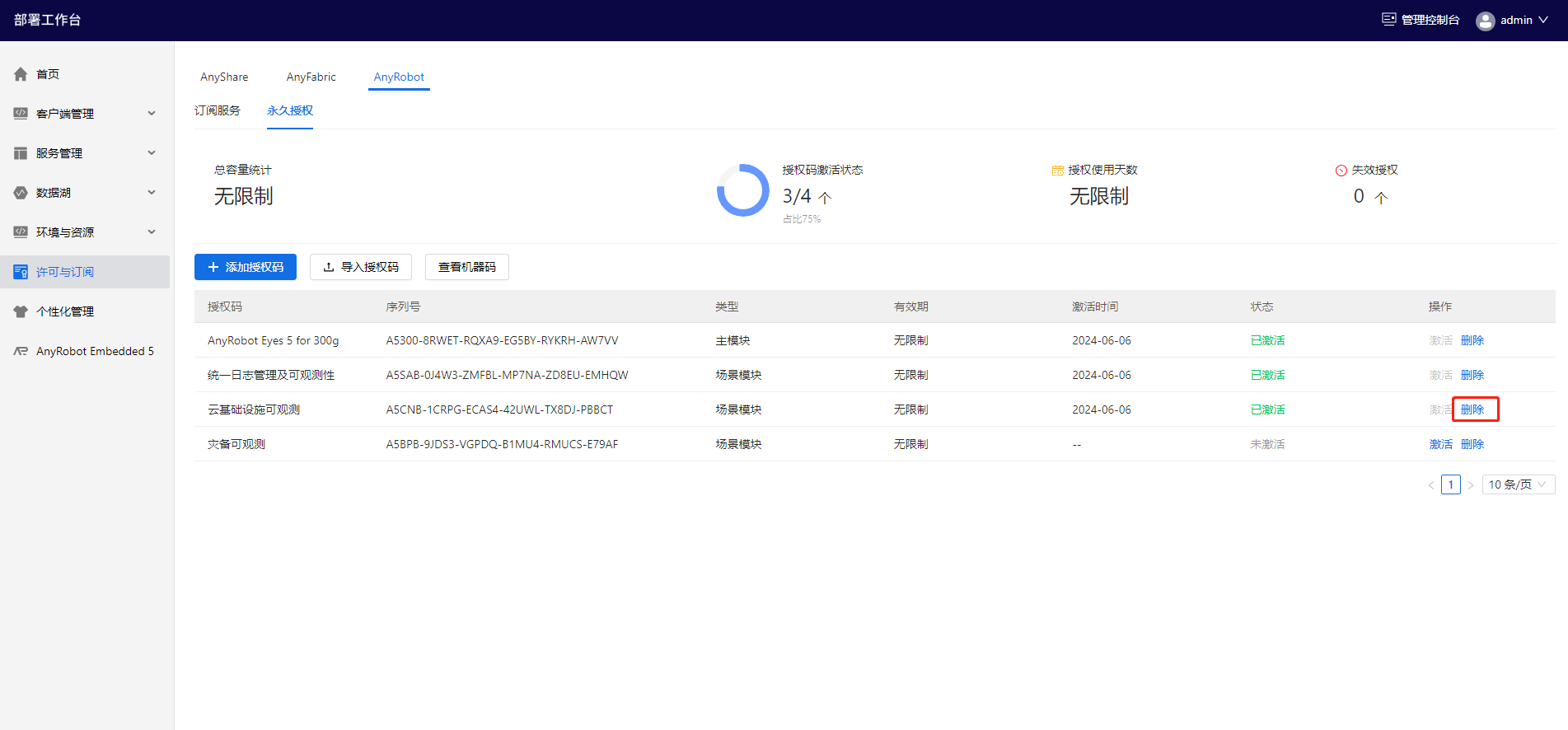The image size is (1568, 730).
Task: Click the 占比75% label
Action: coord(802,219)
